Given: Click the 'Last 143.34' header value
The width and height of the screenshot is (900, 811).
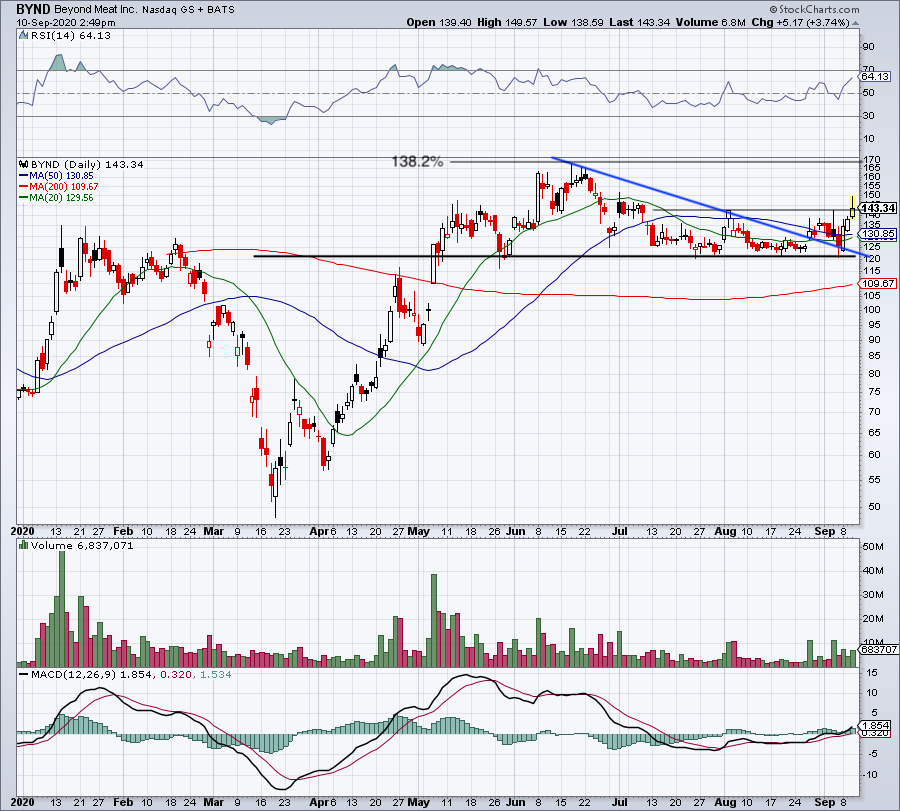Looking at the screenshot, I should click(x=639, y=22).
